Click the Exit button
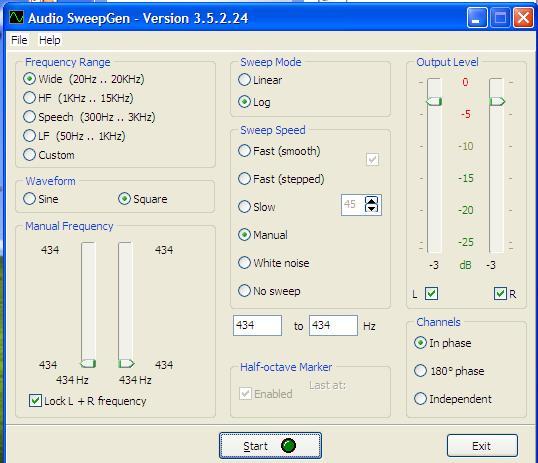Image resolution: width=538 pixels, height=463 pixels. (482, 445)
